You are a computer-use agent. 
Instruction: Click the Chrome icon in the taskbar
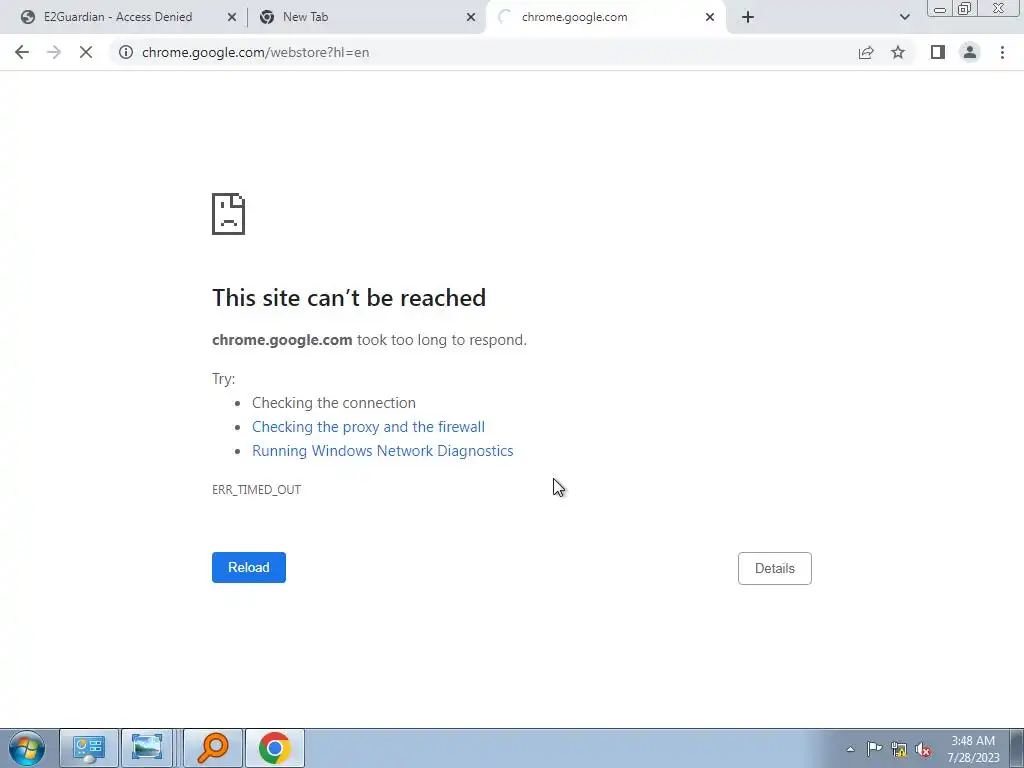(x=275, y=748)
